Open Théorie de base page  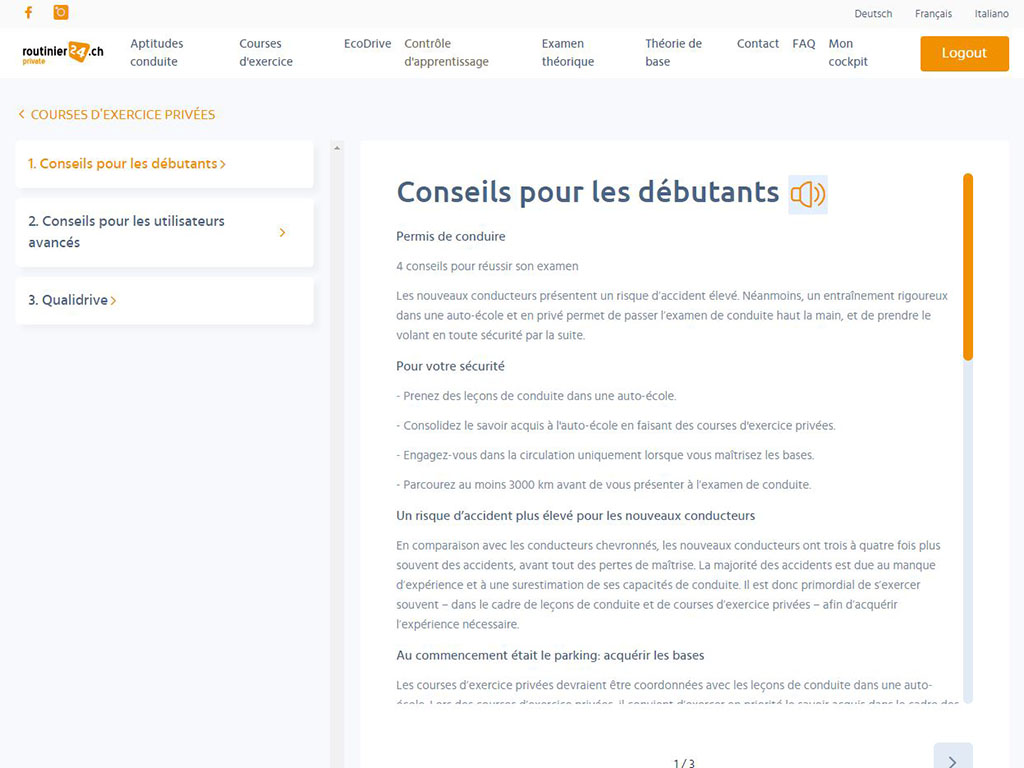click(x=673, y=53)
